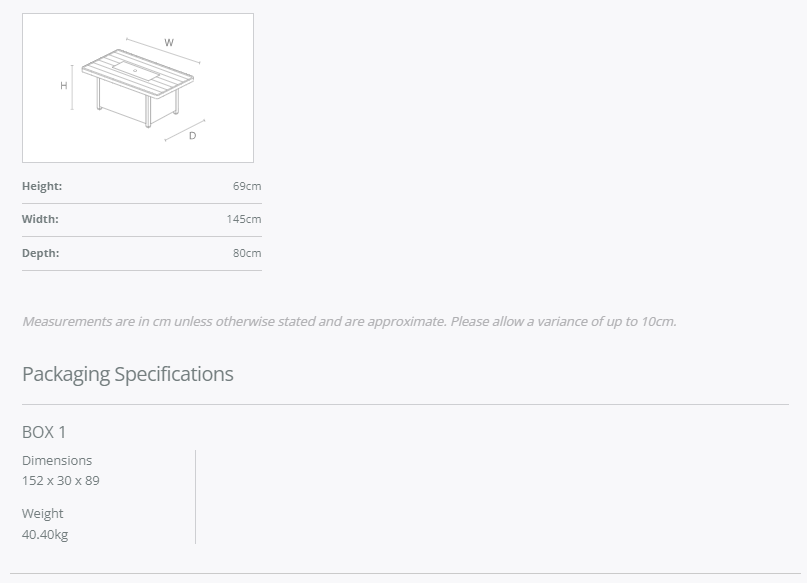
Task: Click the W width label in diagram
Action: coord(169,43)
